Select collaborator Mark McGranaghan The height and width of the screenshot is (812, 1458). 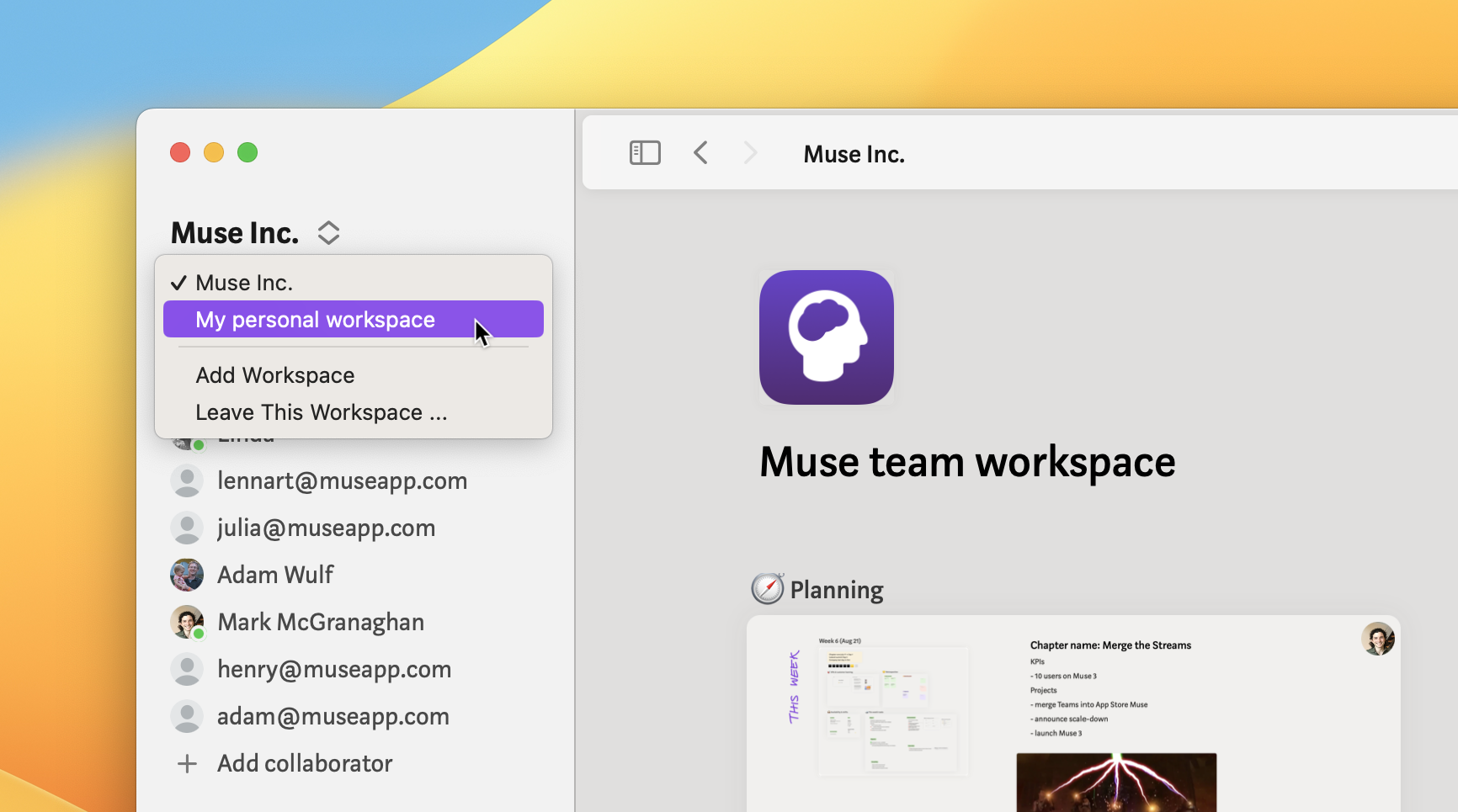tap(321, 622)
